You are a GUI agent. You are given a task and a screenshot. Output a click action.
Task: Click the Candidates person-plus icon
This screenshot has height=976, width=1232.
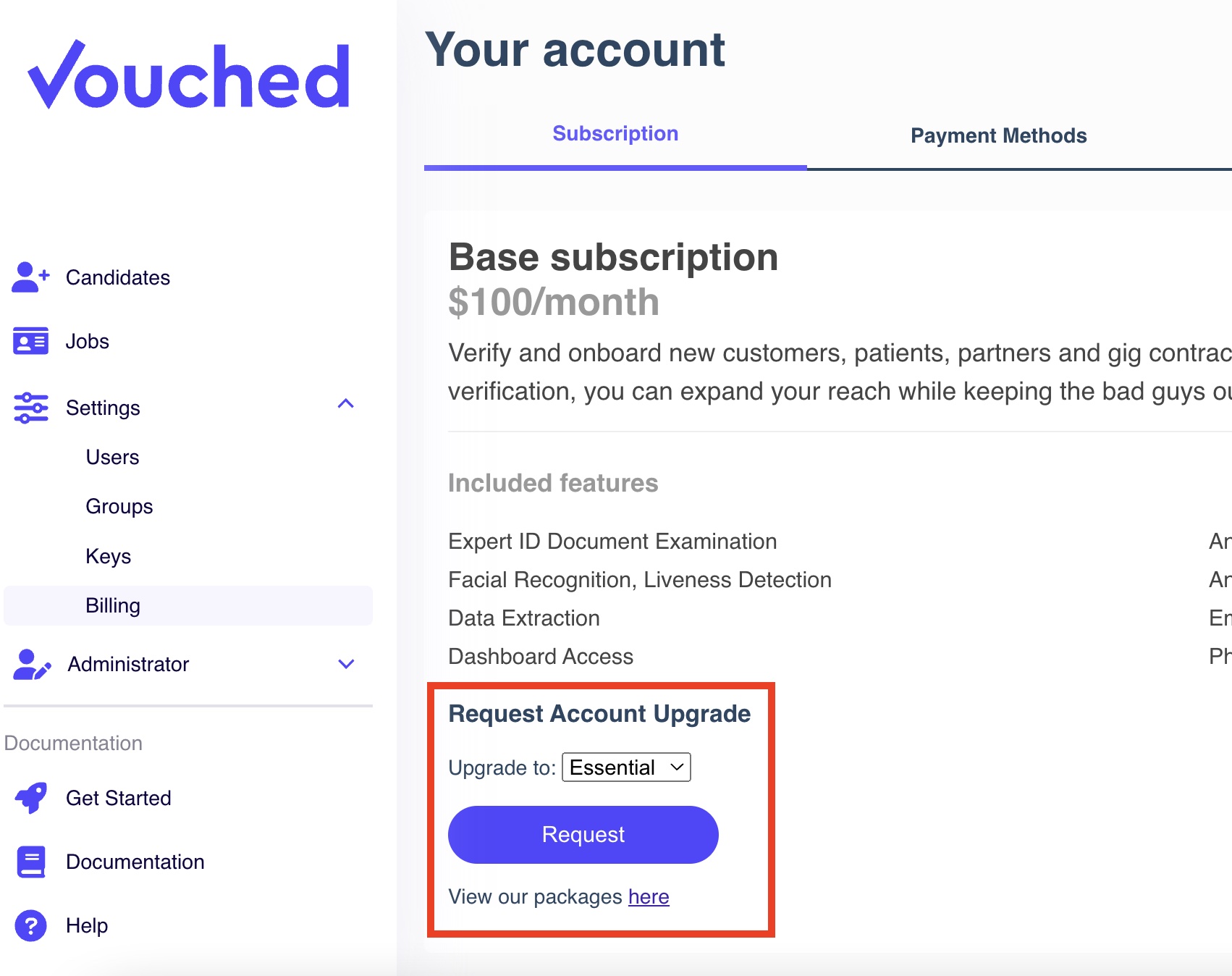30,277
